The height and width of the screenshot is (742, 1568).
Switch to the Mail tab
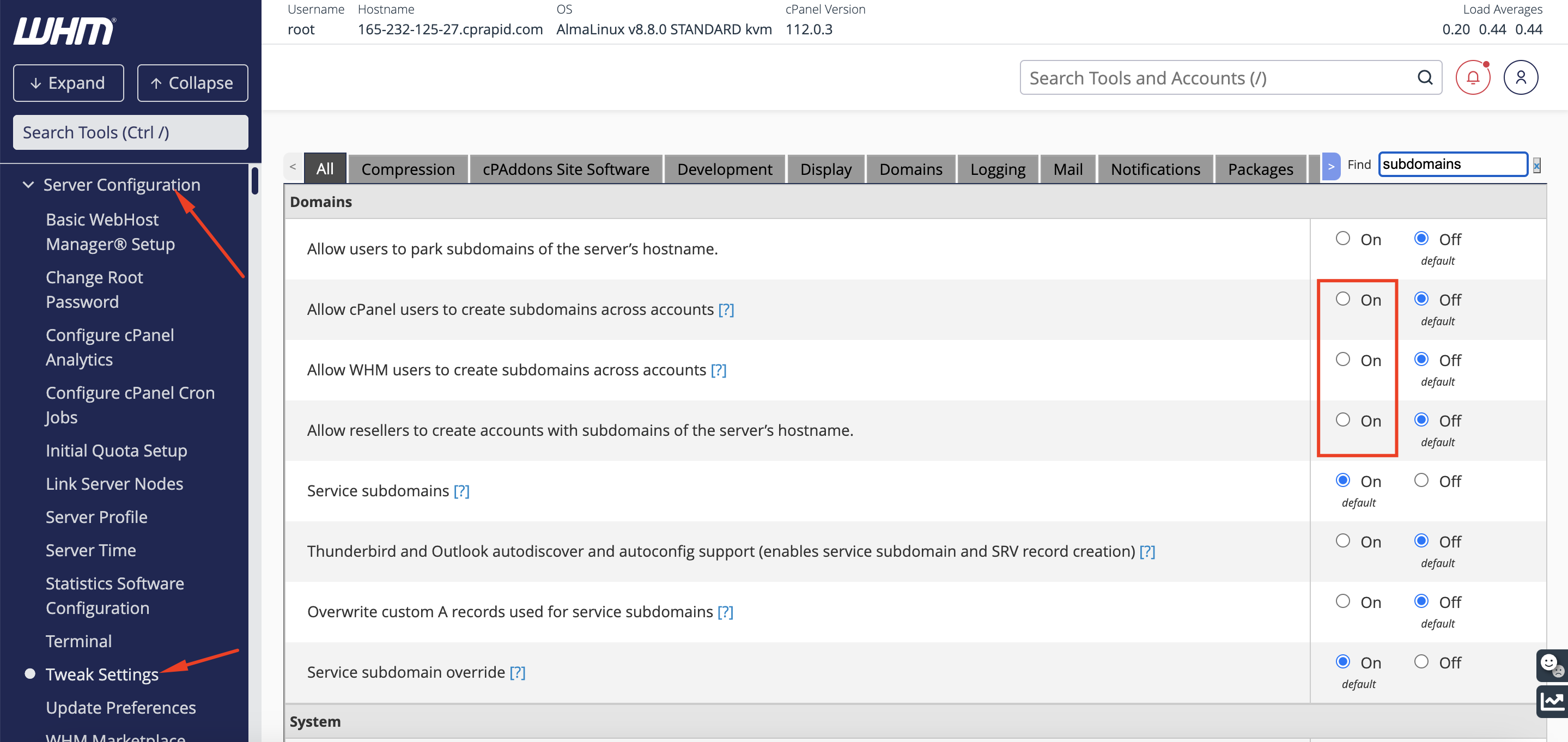pyautogui.click(x=1067, y=168)
